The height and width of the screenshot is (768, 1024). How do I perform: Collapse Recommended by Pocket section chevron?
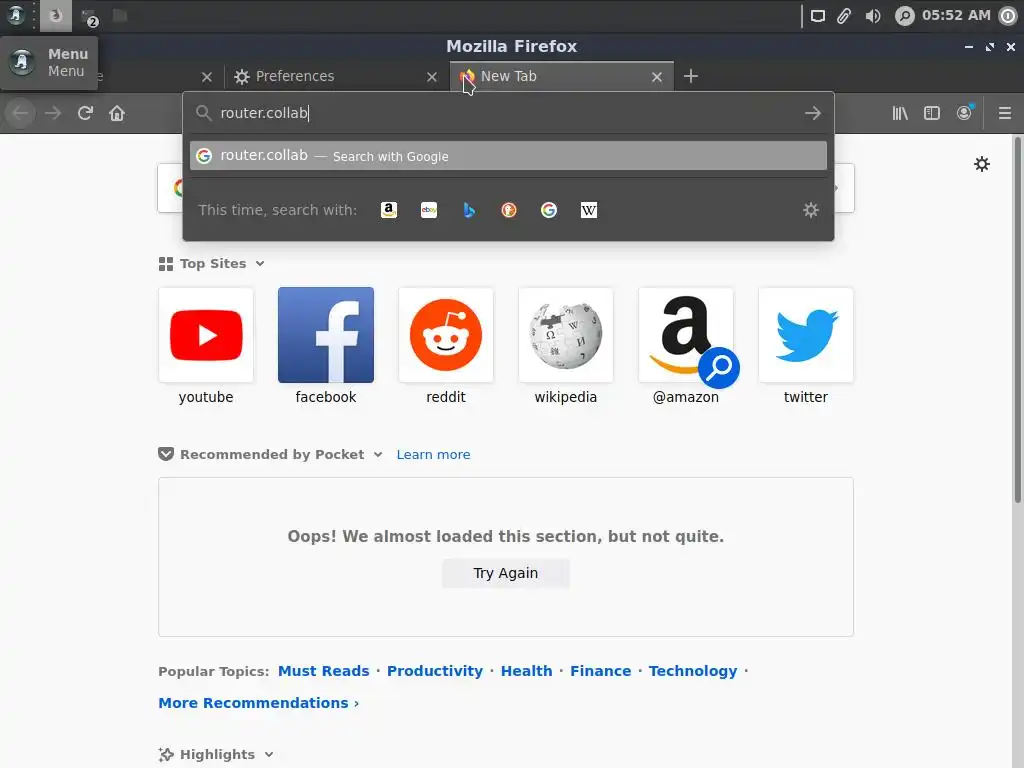pyautogui.click(x=377, y=455)
